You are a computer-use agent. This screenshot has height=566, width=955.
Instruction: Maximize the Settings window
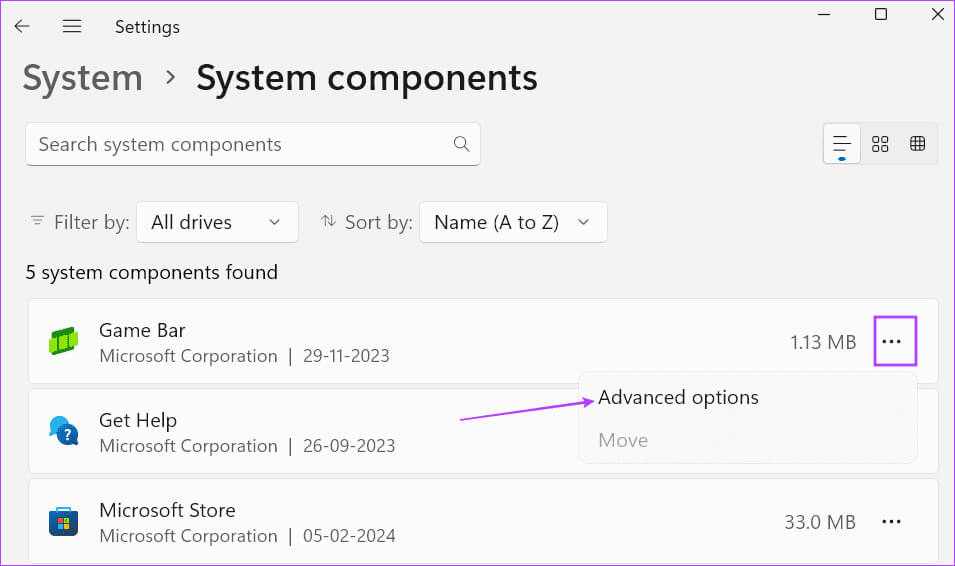[x=881, y=14]
